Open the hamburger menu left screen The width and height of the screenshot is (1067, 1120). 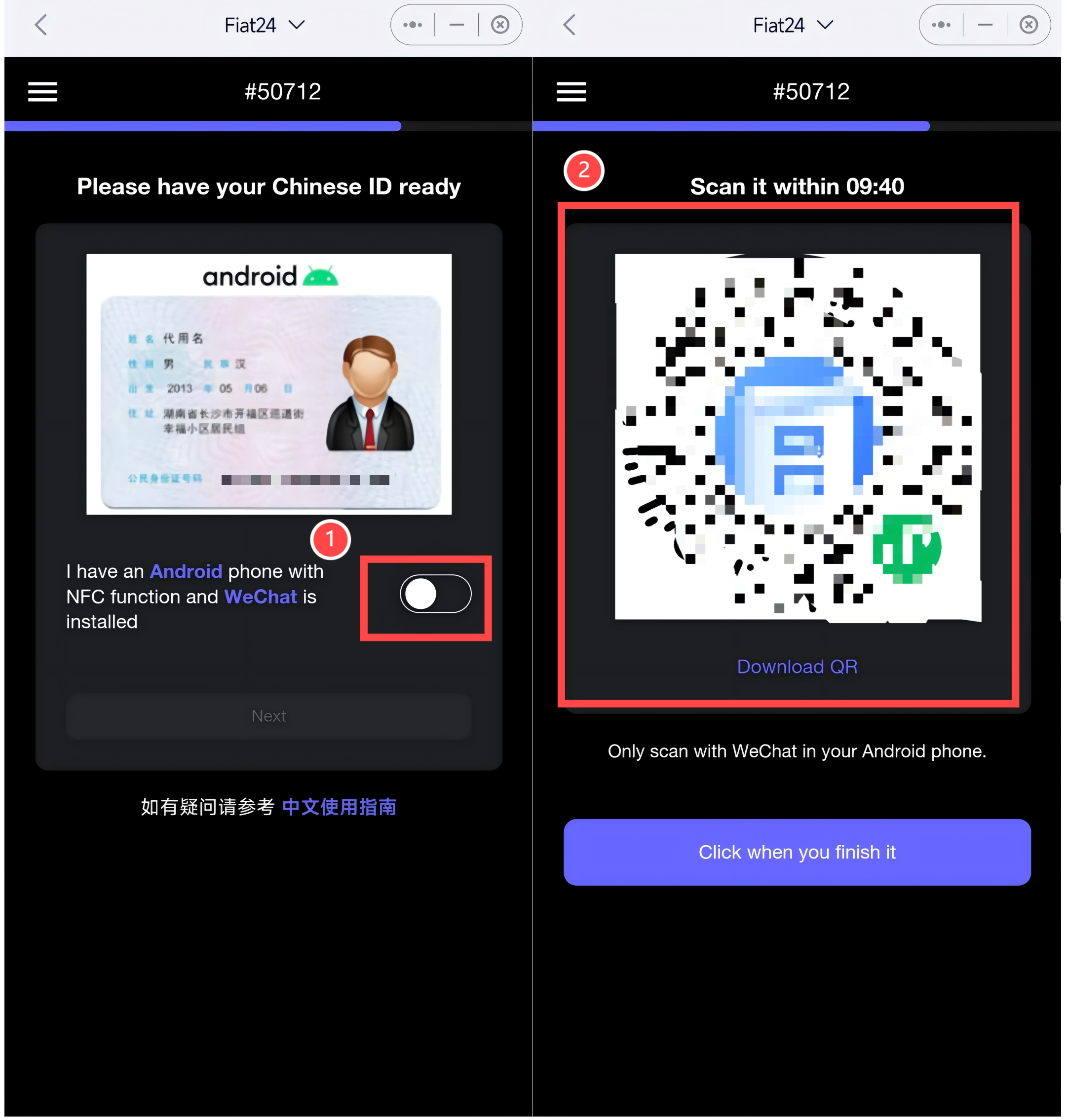click(43, 92)
